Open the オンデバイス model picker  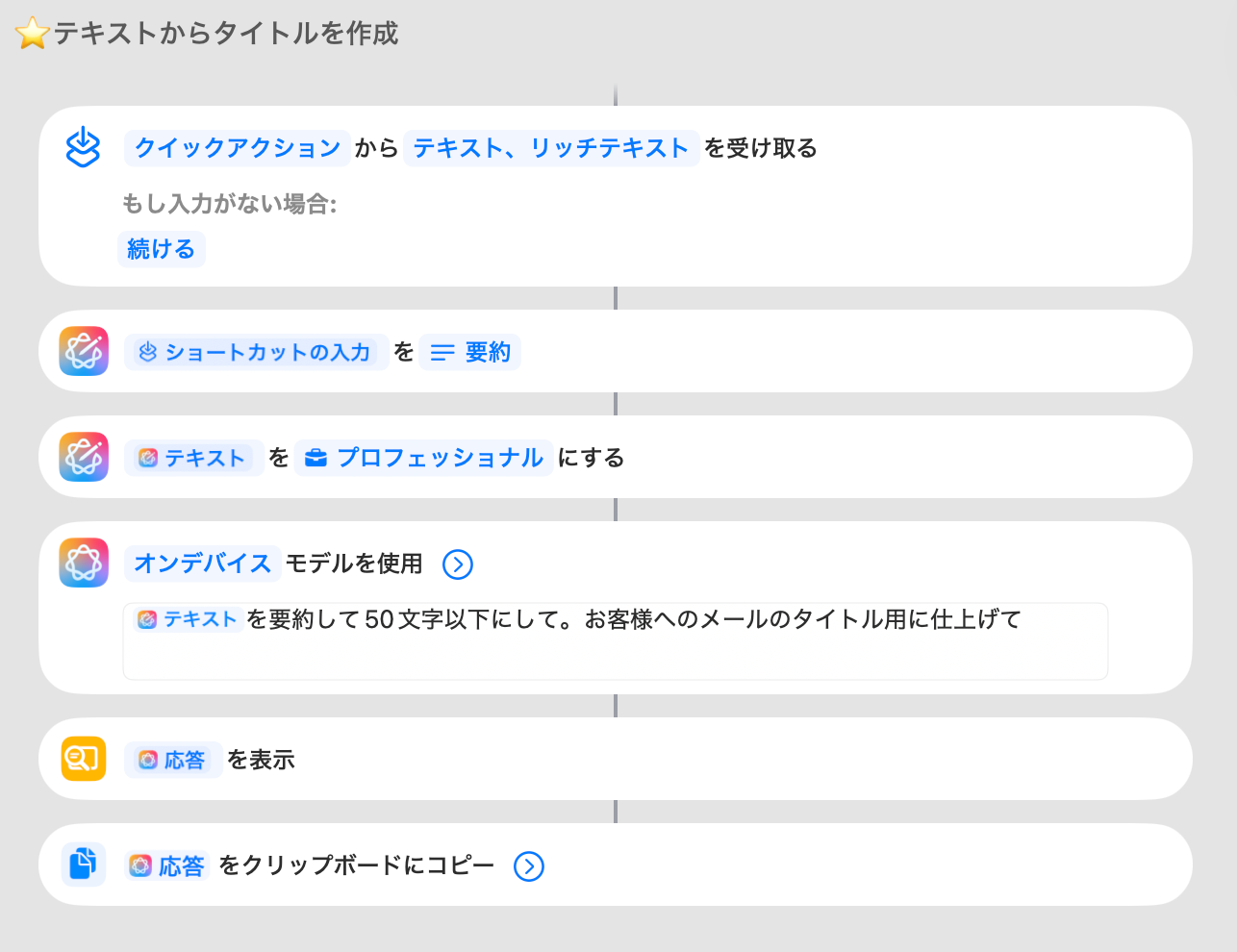click(x=203, y=564)
